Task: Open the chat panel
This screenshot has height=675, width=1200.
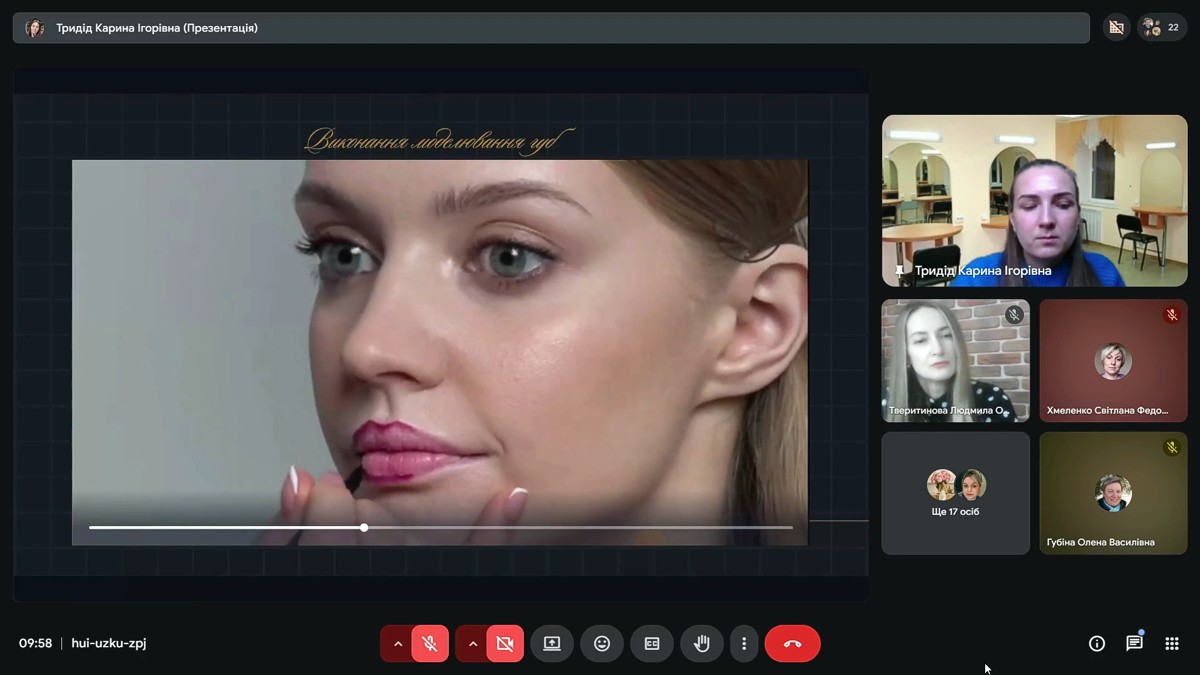Action: (1134, 644)
